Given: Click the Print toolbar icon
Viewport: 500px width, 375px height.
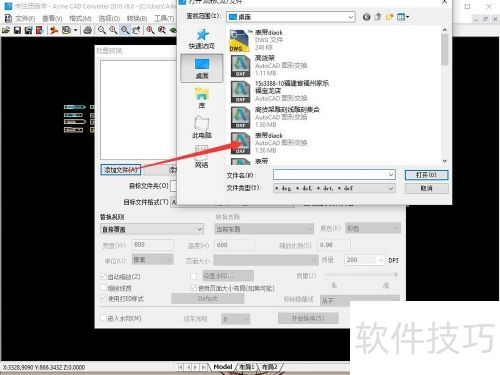Looking at the screenshot, I should [88, 30].
